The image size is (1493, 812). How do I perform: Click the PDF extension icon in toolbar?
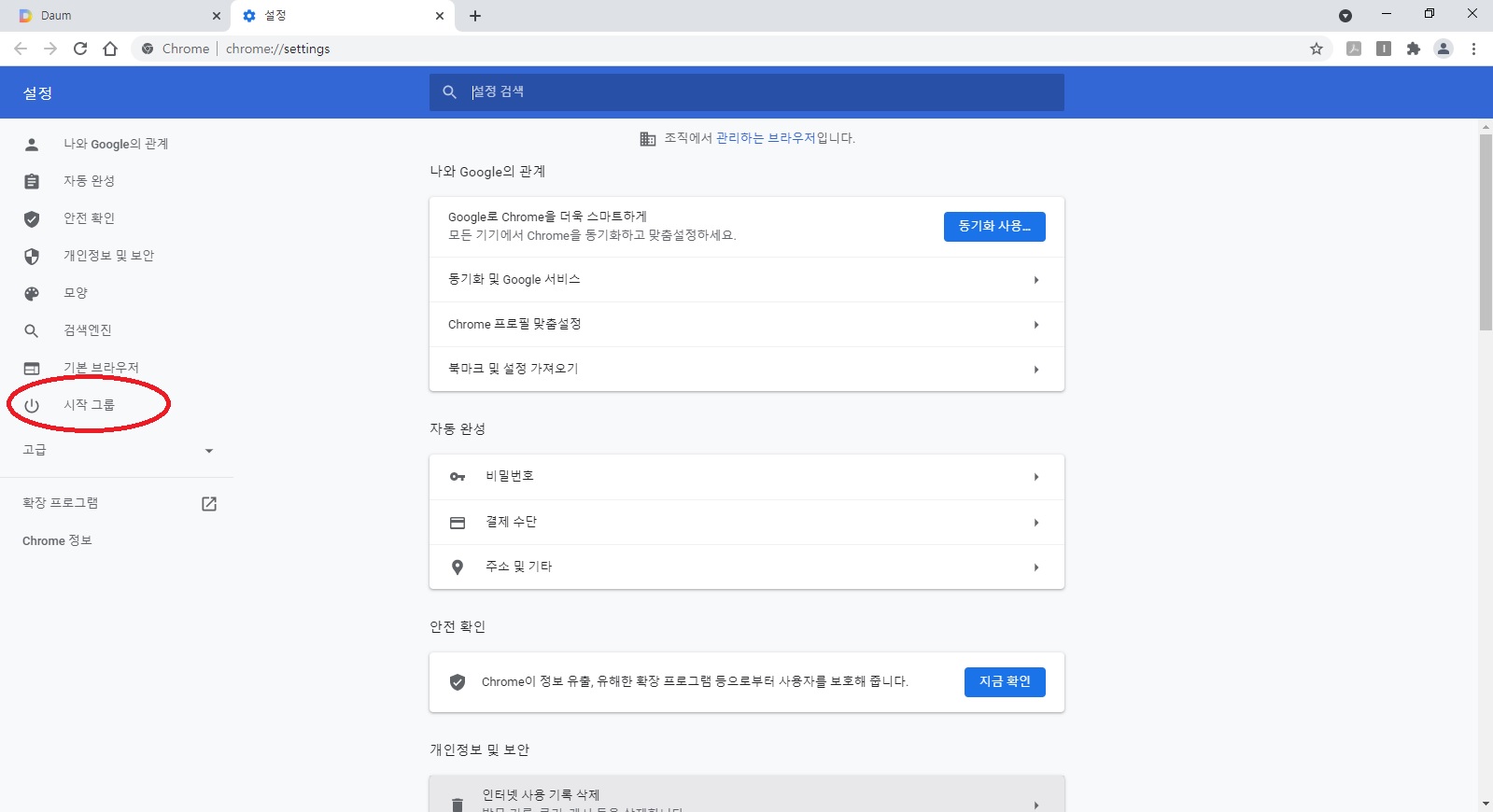click(1354, 49)
